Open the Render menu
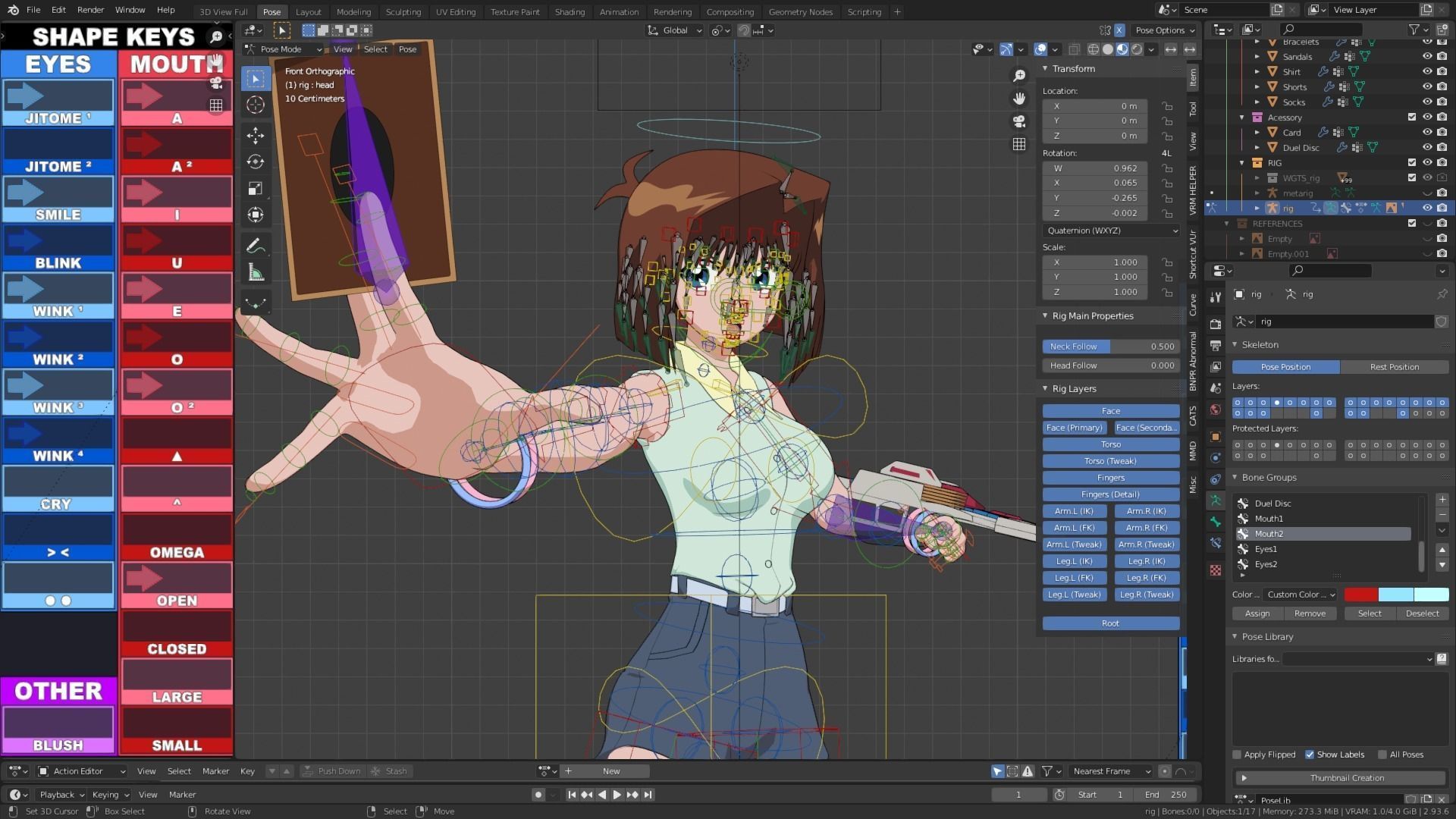1456x819 pixels. click(90, 10)
